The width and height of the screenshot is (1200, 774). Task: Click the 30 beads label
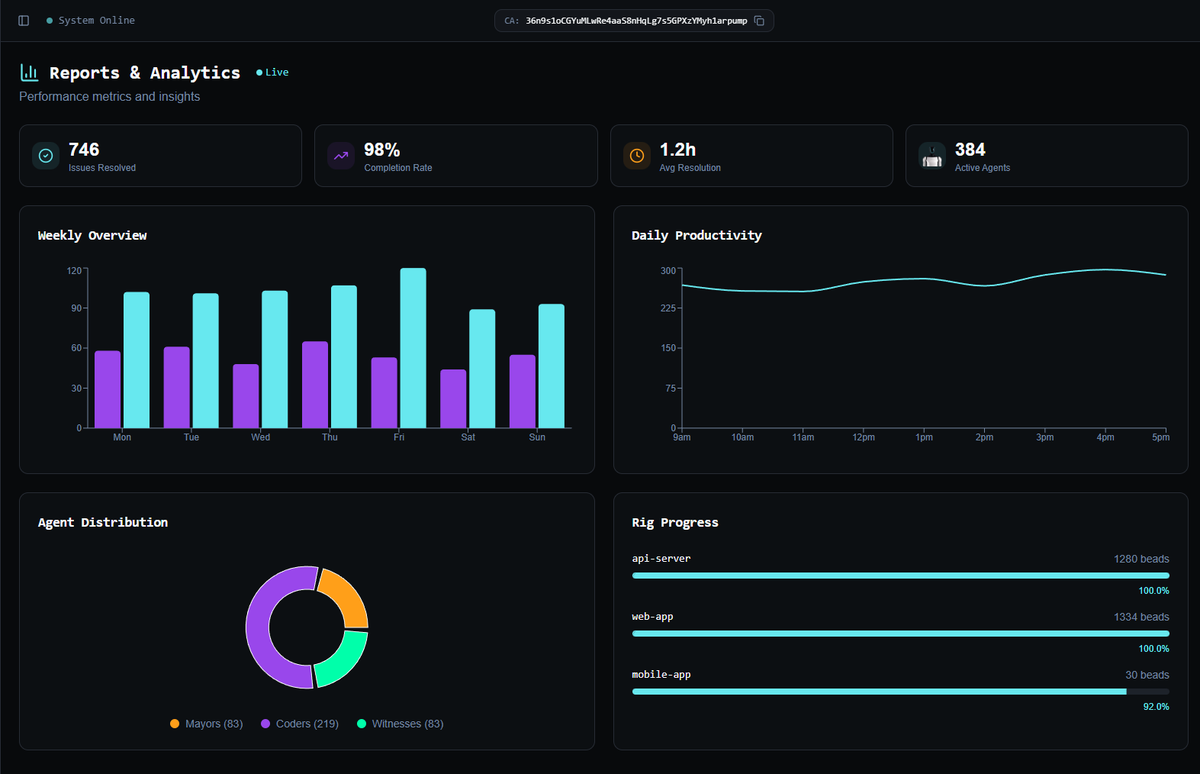[1147, 674]
